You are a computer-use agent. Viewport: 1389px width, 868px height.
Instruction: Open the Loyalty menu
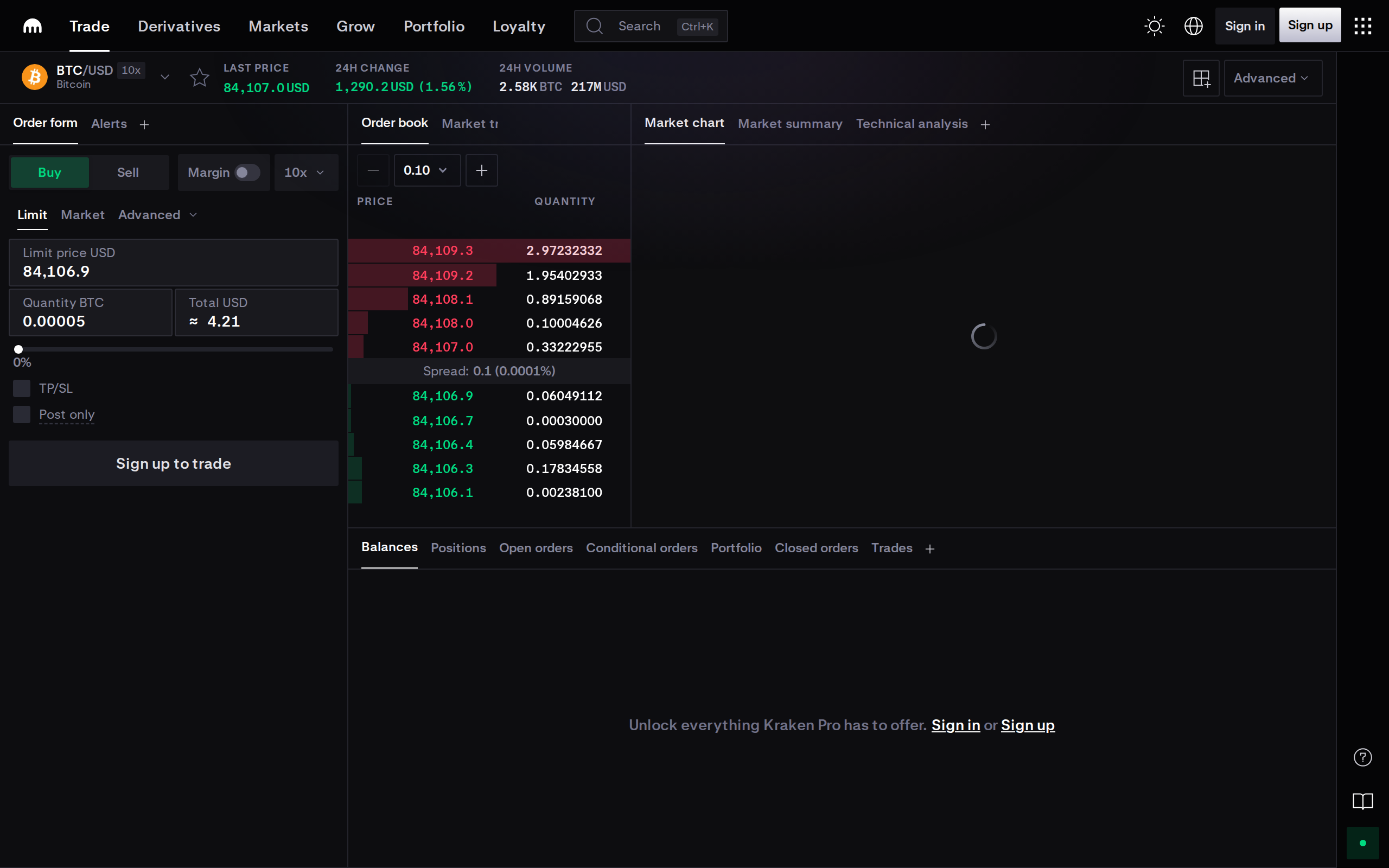click(519, 26)
